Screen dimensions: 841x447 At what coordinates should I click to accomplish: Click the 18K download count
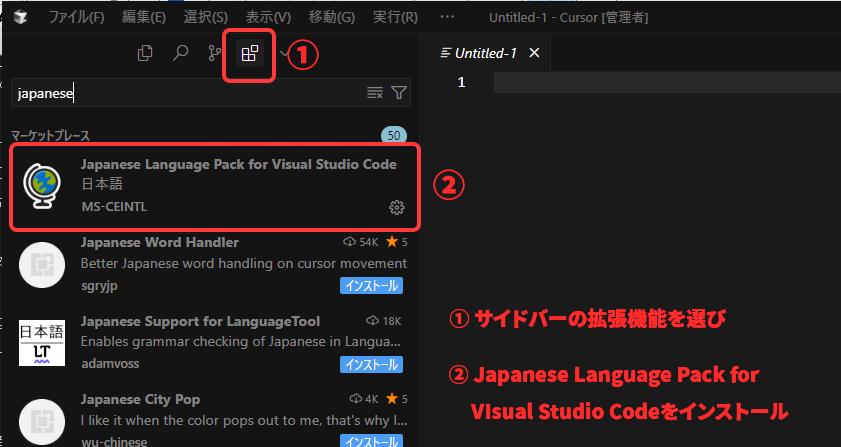384,321
